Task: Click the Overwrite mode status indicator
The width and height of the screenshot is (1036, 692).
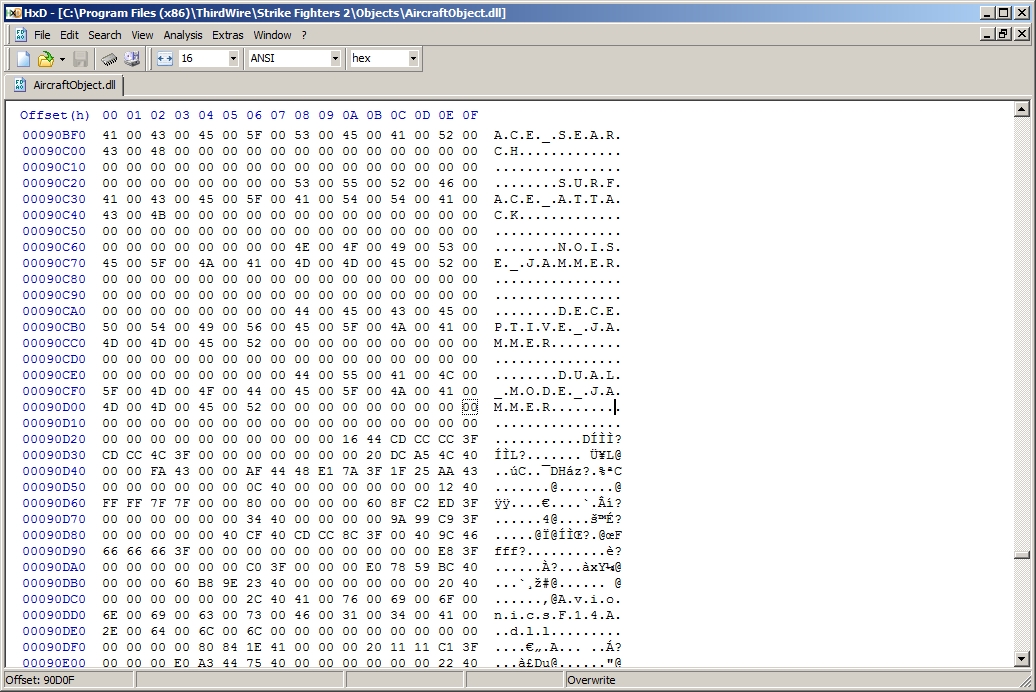Action: click(591, 680)
